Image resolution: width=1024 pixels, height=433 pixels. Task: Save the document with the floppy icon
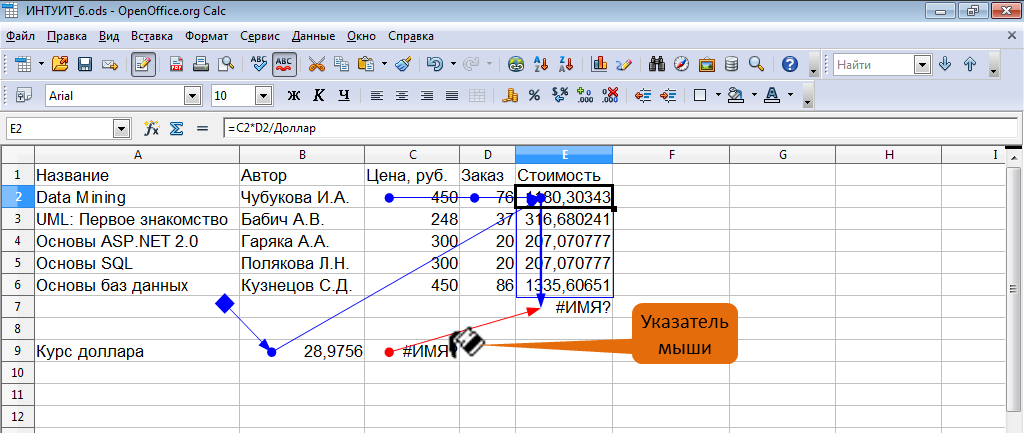click(85, 64)
